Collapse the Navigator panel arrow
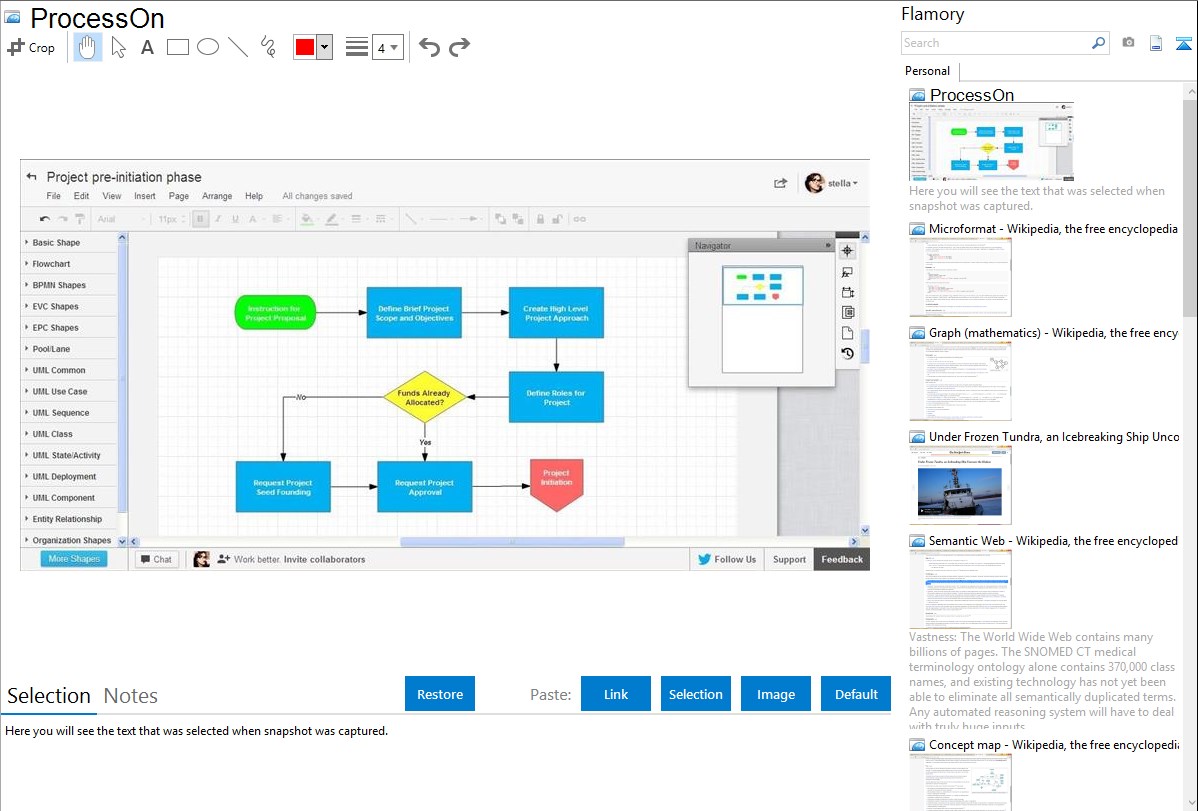The image size is (1198, 811). point(827,245)
